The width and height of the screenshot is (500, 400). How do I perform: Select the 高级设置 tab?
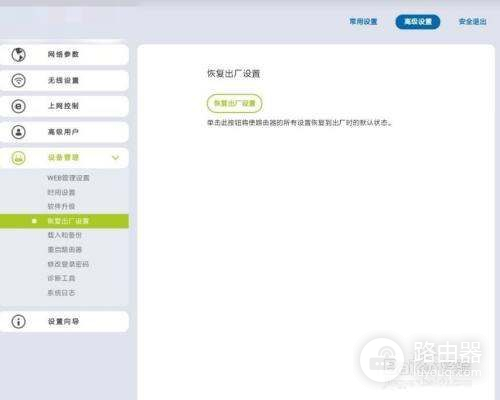418,22
